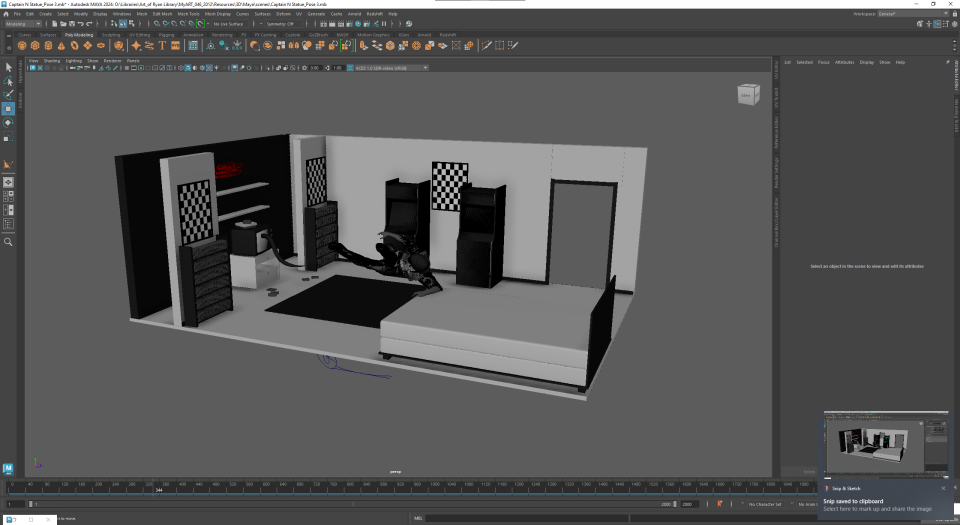
Task: Activate the Paint Selection tool
Action: click(x=8, y=95)
